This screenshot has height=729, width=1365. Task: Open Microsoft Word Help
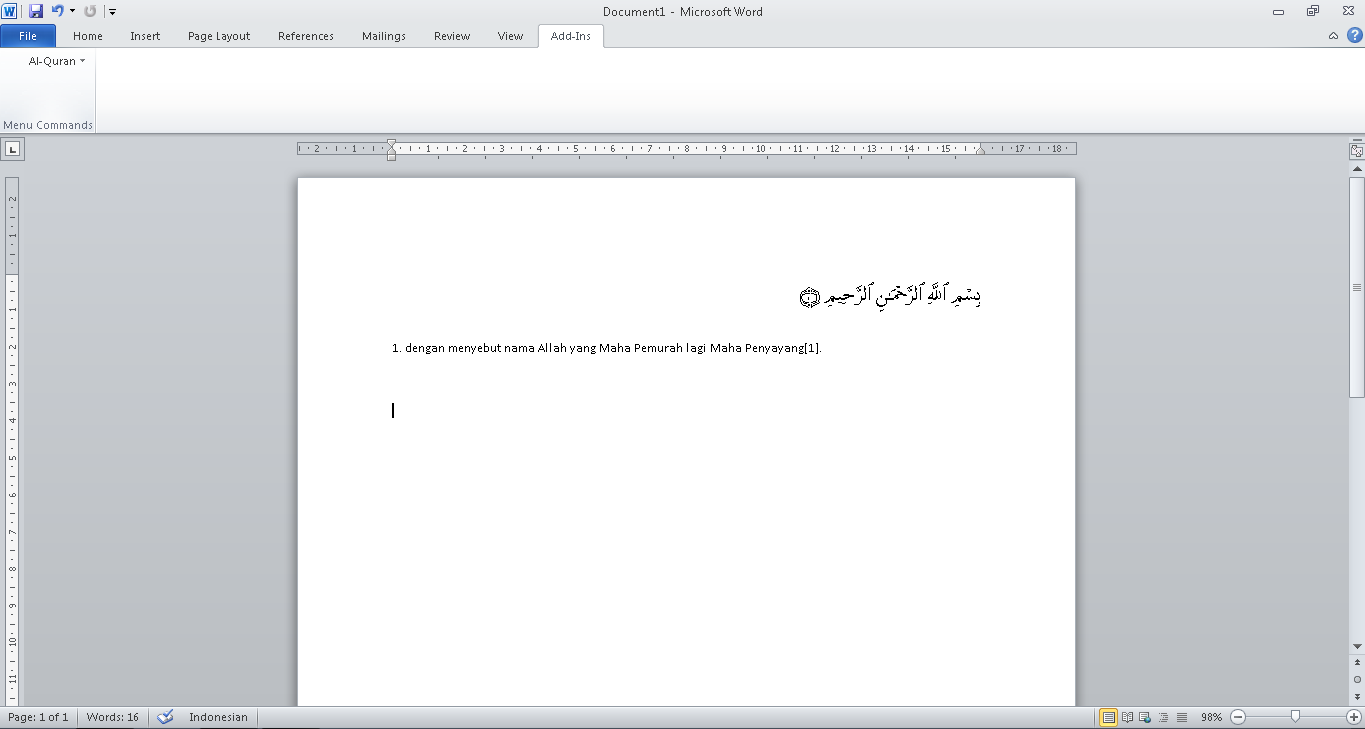1354,35
